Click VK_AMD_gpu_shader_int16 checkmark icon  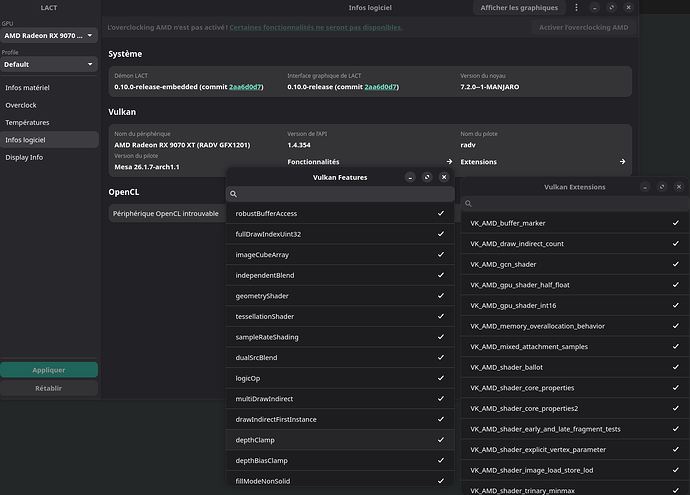pyautogui.click(x=675, y=305)
